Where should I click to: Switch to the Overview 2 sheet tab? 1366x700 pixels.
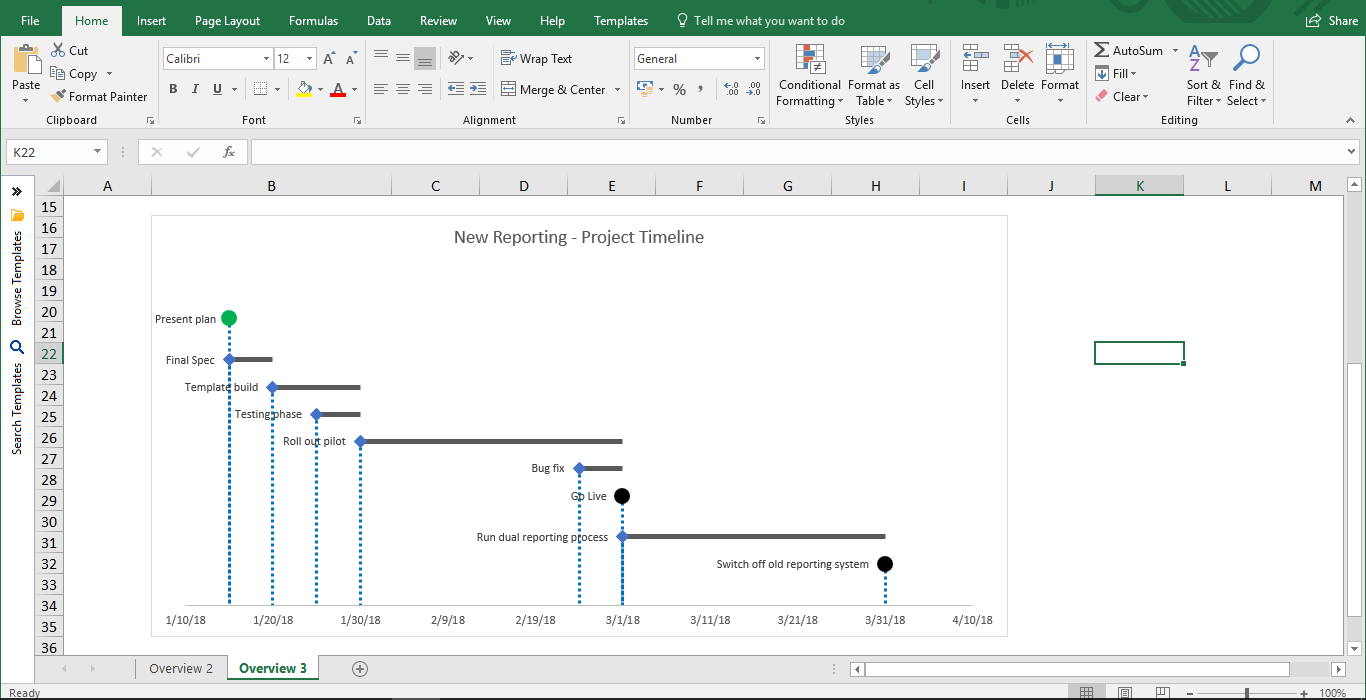click(x=181, y=668)
